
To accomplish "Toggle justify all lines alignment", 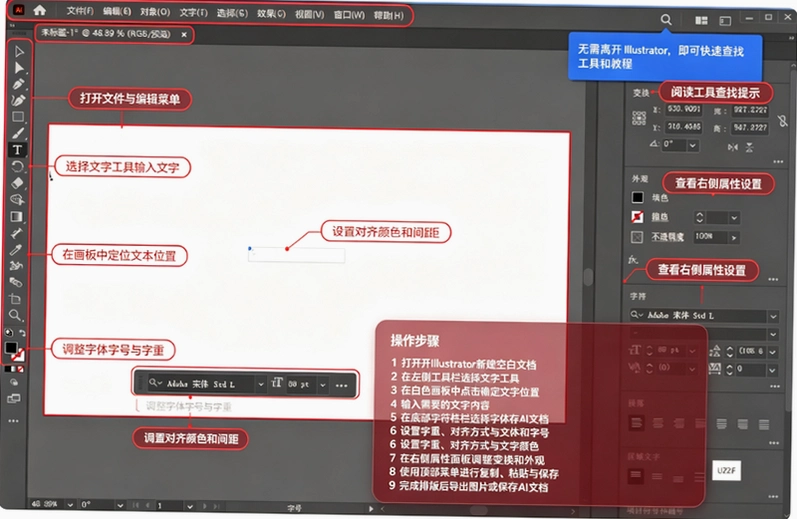I will 763,424.
